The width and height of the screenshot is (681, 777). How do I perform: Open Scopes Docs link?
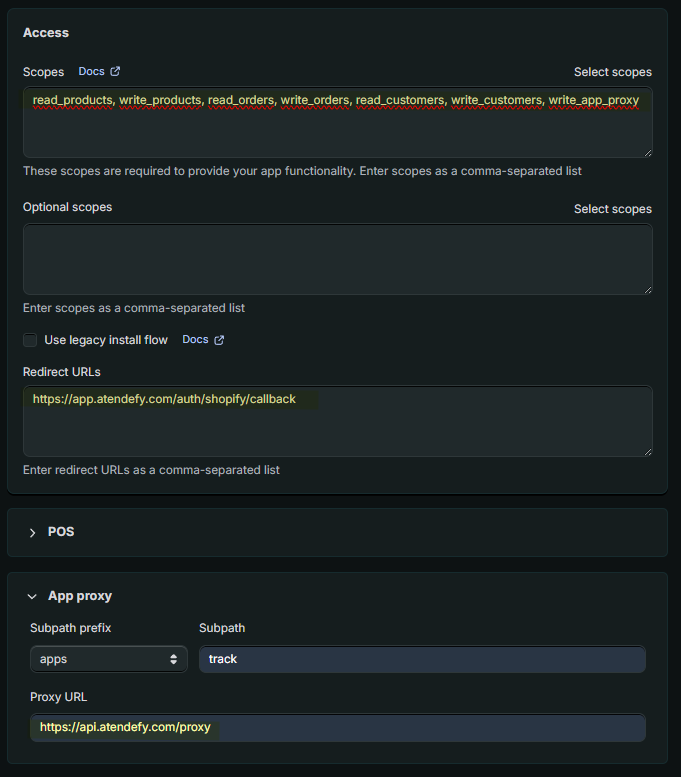(92, 71)
